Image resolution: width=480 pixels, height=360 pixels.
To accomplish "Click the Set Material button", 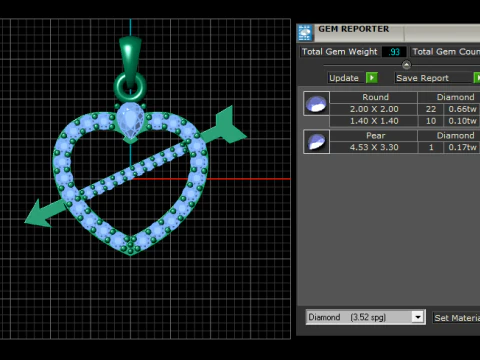I will (457, 318).
